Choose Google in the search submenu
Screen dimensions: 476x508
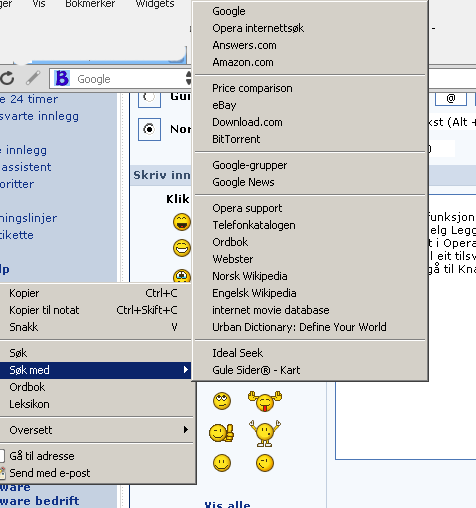310,11
